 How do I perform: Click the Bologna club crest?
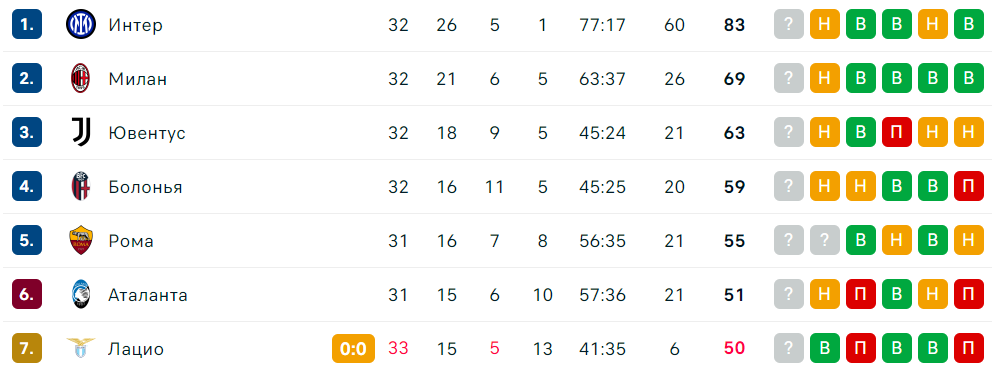(81, 187)
